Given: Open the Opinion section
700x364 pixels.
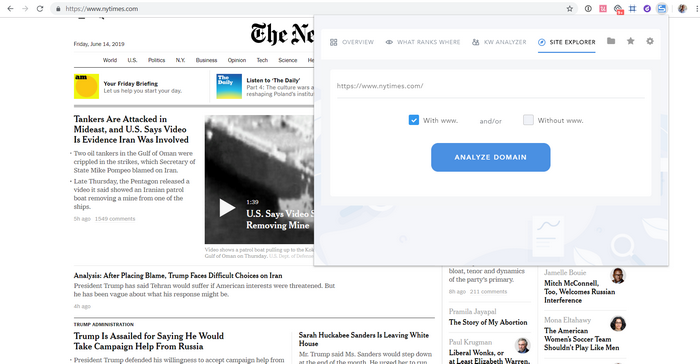Looking at the screenshot, I should [237, 60].
